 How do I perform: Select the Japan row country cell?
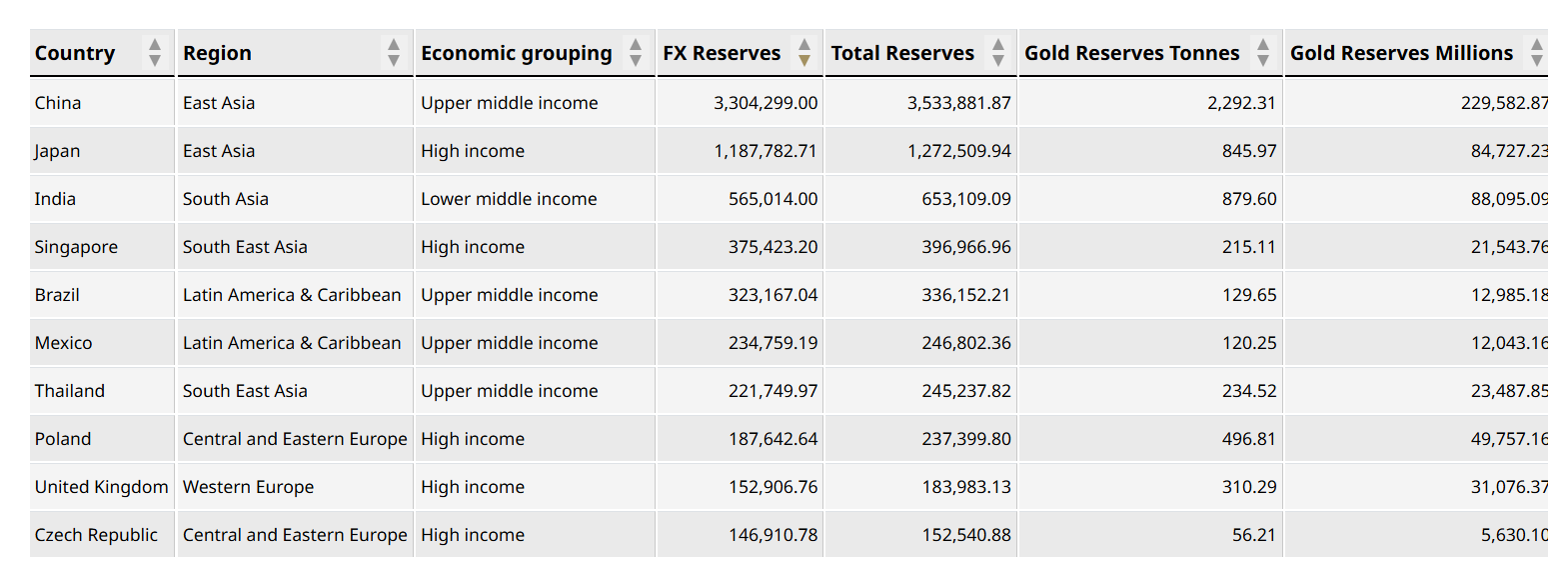point(57,151)
